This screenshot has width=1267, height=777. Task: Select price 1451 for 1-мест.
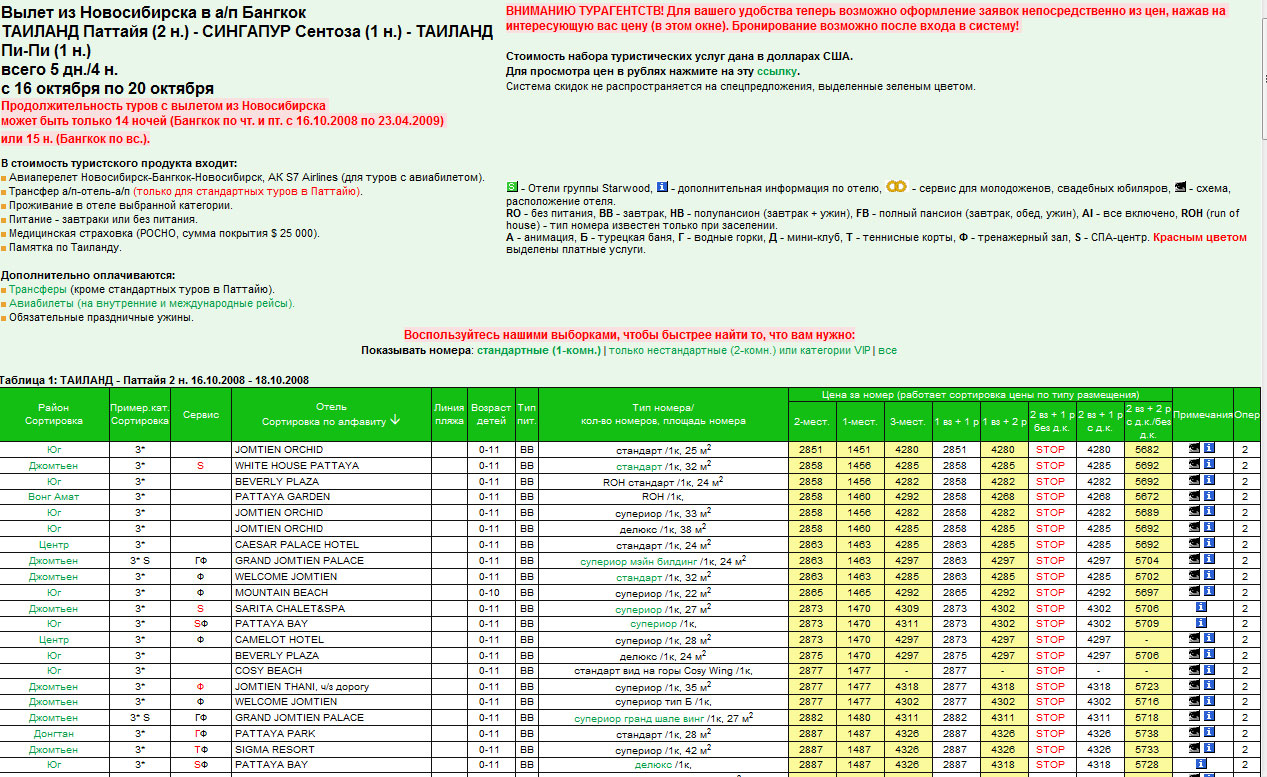point(859,449)
